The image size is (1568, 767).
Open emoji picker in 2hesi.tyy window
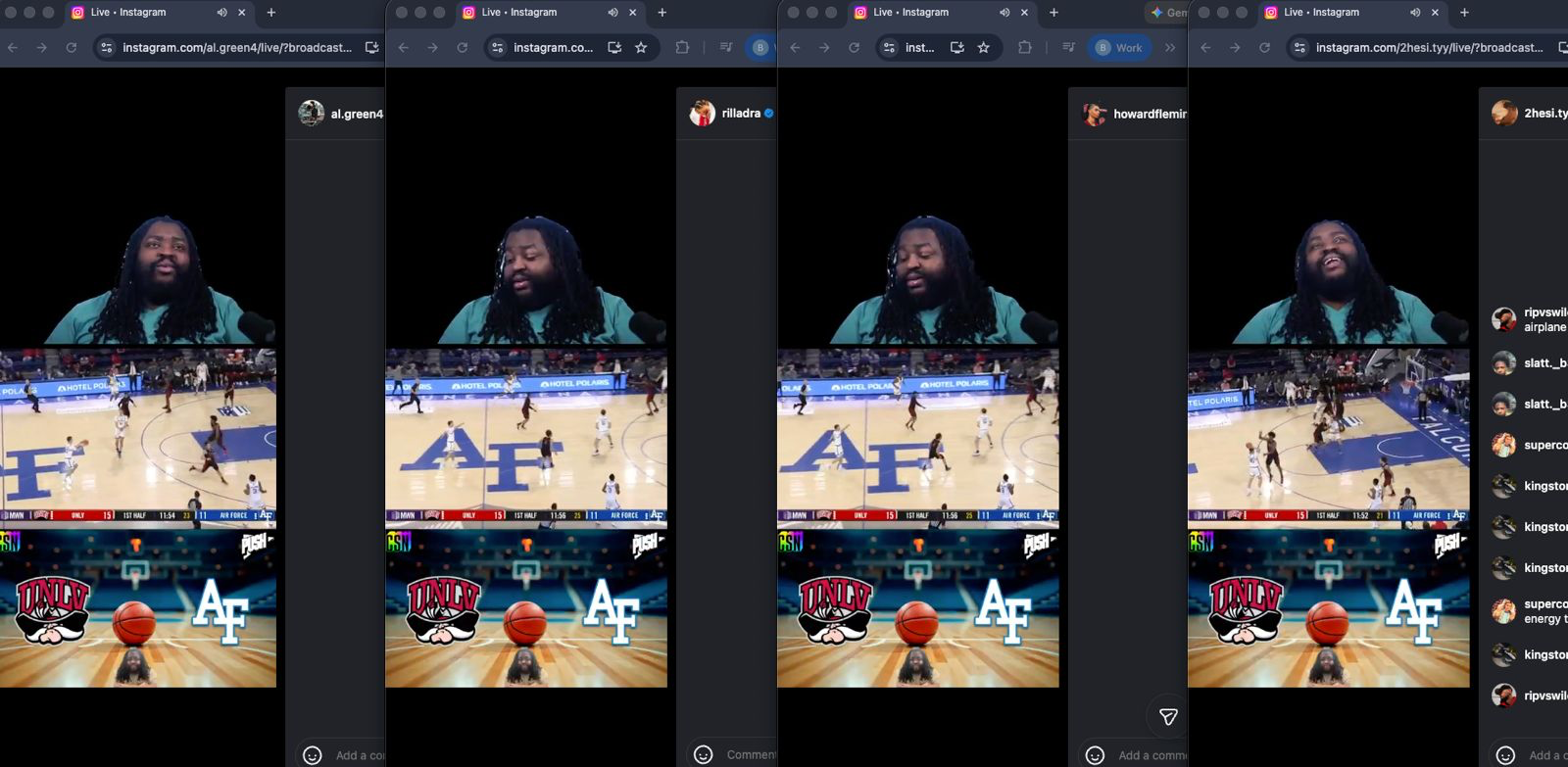(x=1506, y=755)
